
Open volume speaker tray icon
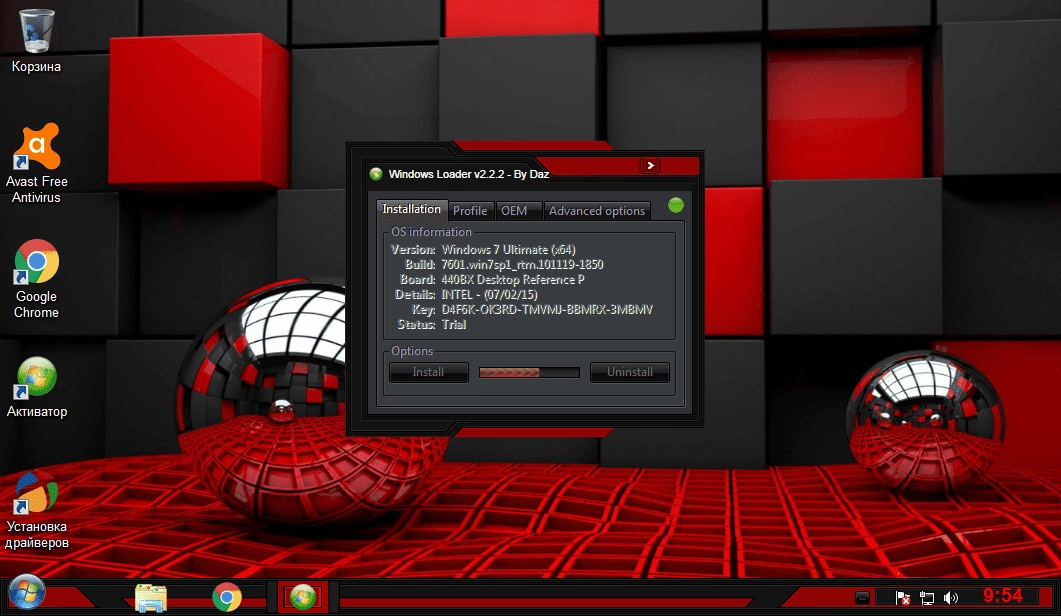[x=951, y=598]
